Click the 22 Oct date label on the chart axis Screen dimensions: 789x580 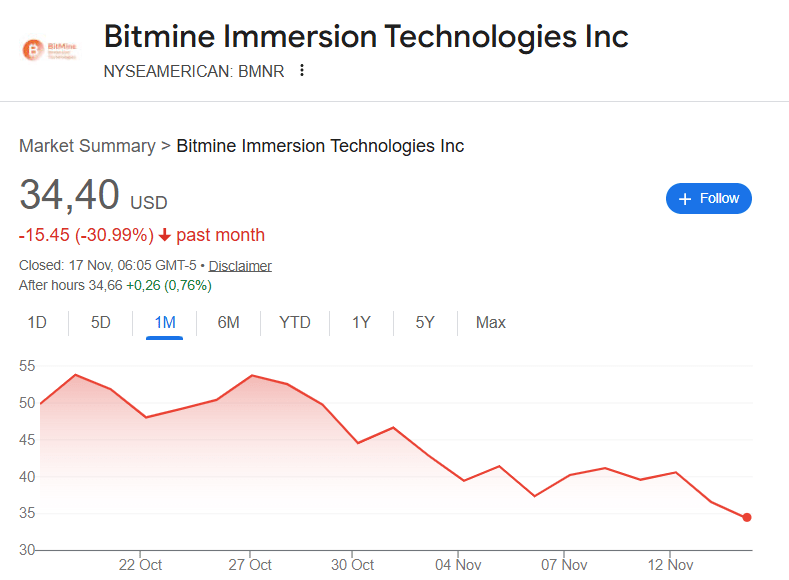pos(140,565)
